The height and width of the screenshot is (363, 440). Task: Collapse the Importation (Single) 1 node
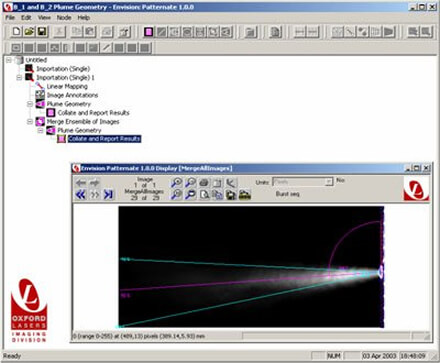point(19,78)
